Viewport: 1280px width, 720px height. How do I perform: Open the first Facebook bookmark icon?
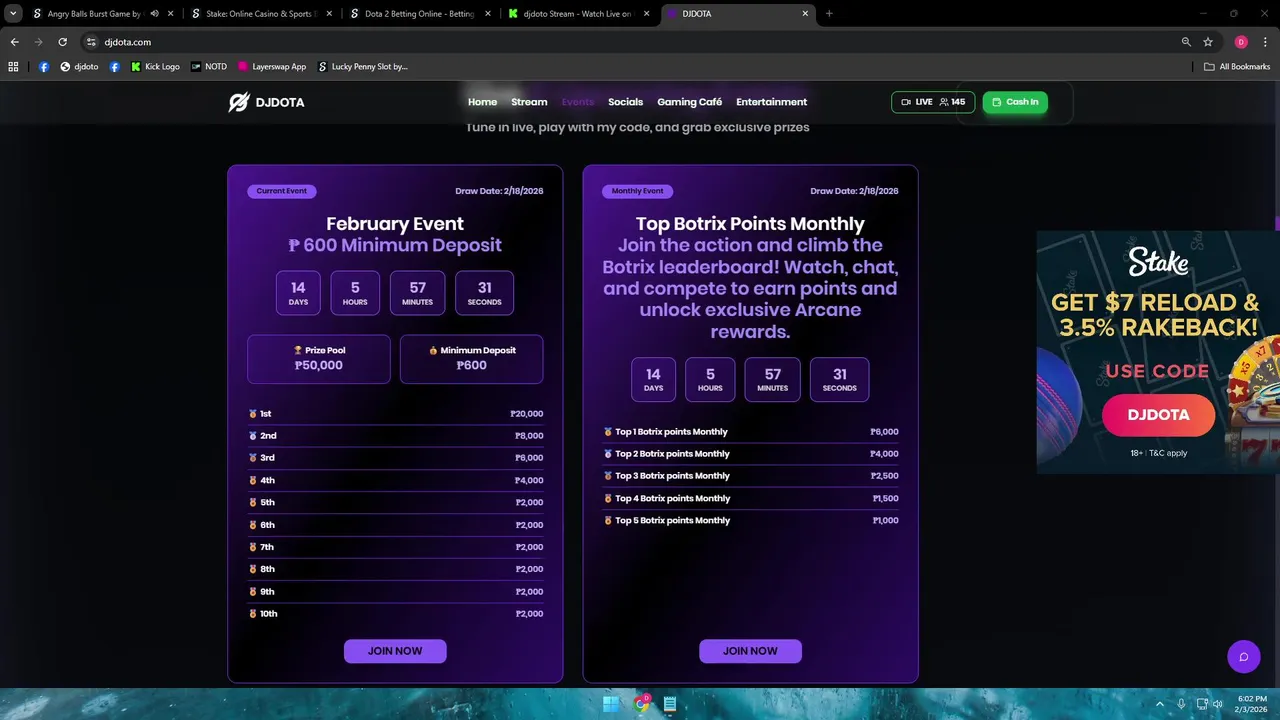point(44,67)
